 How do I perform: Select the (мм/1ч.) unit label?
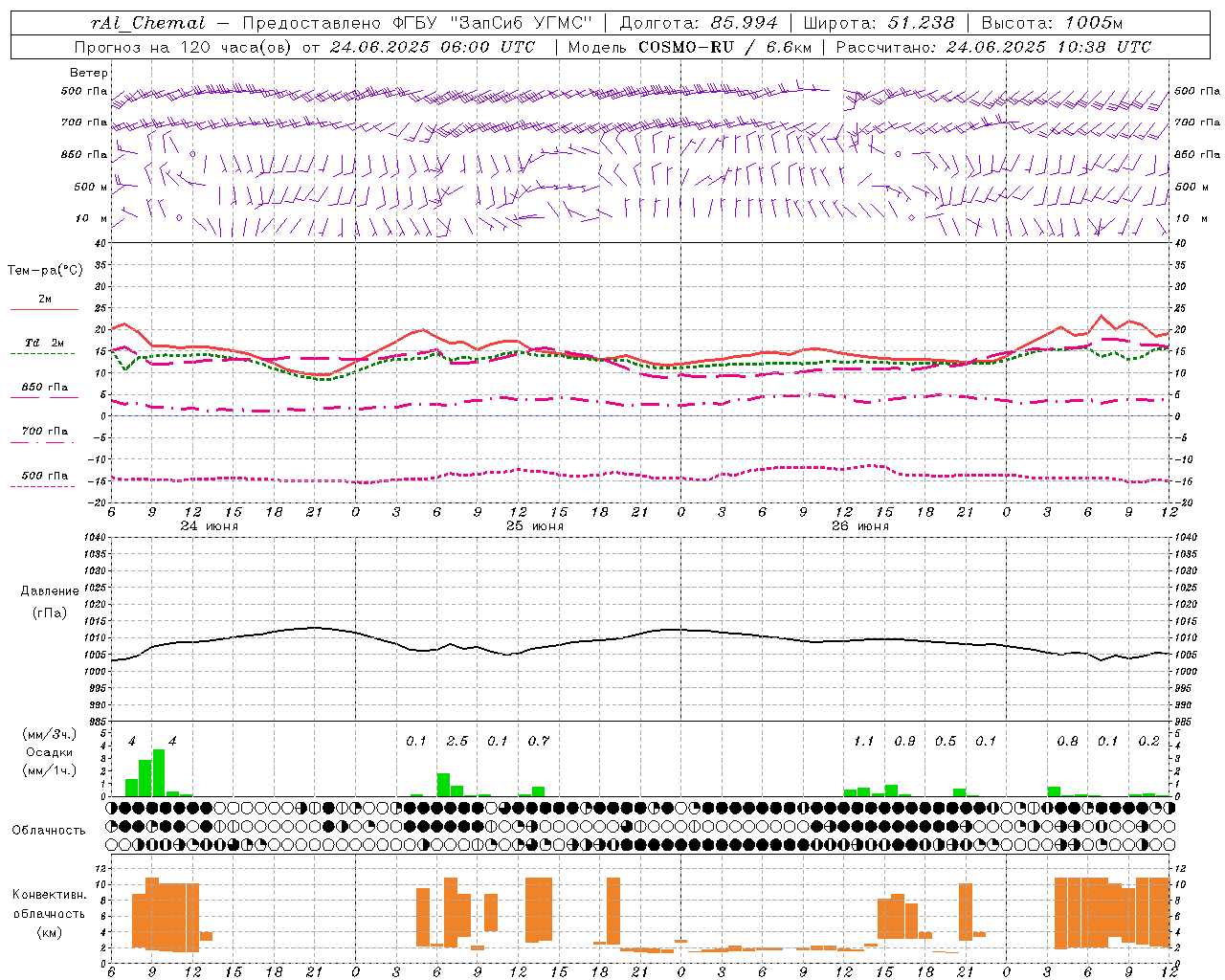click(49, 770)
